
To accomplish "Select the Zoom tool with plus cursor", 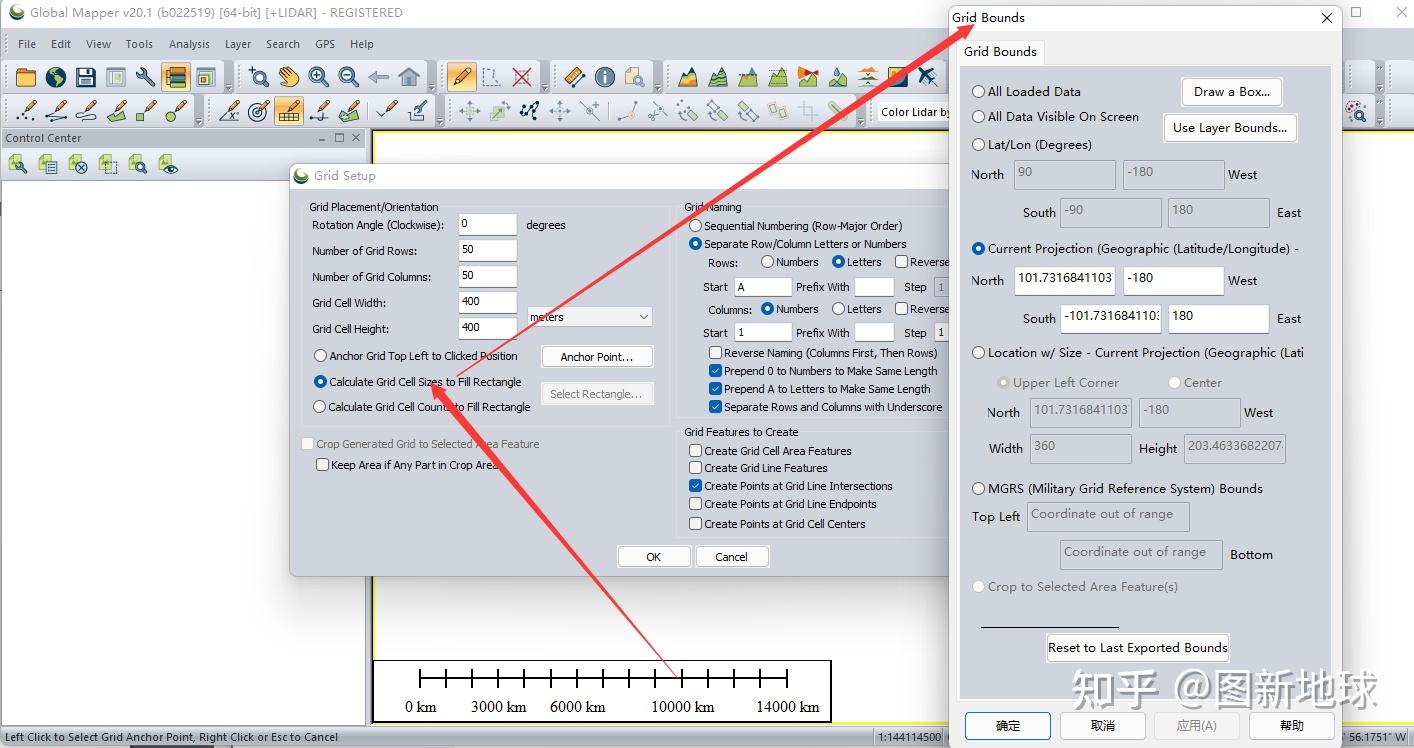I will [259, 77].
